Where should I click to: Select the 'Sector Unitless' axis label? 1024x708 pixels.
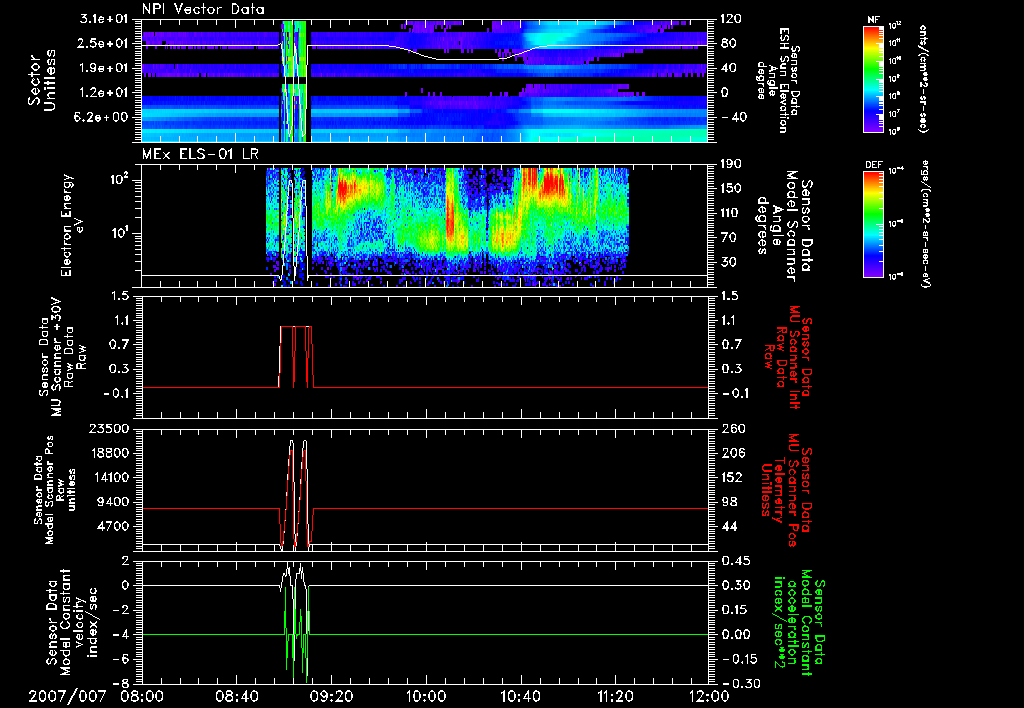(42, 80)
